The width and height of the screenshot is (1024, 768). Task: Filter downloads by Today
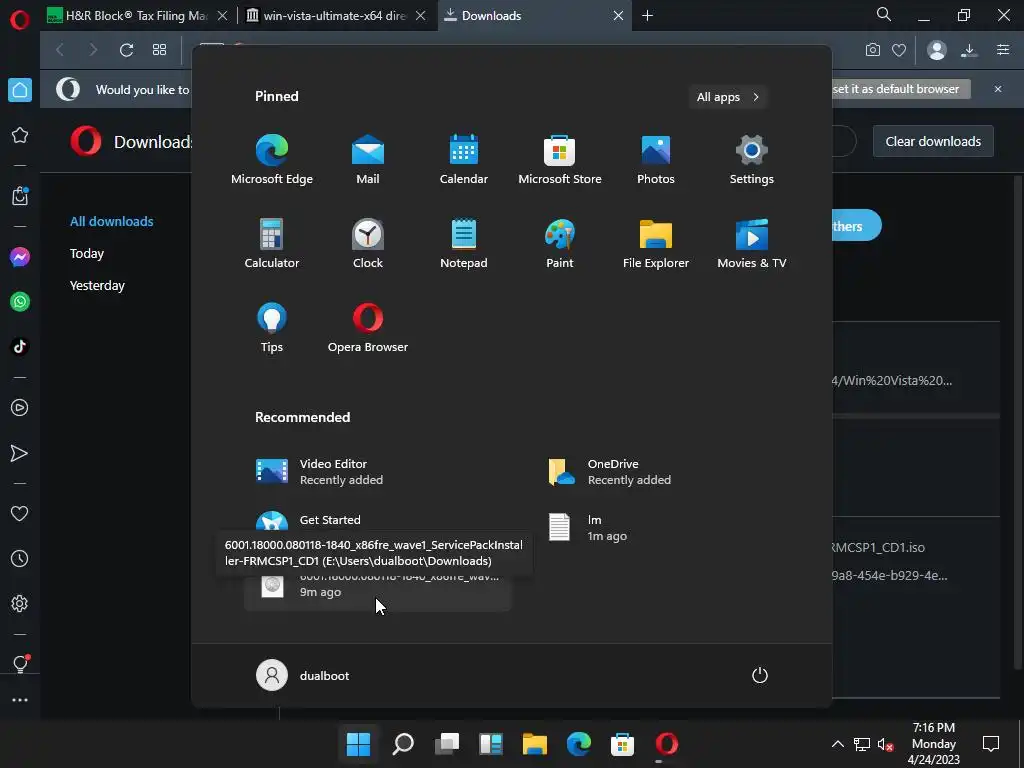pyautogui.click(x=87, y=253)
